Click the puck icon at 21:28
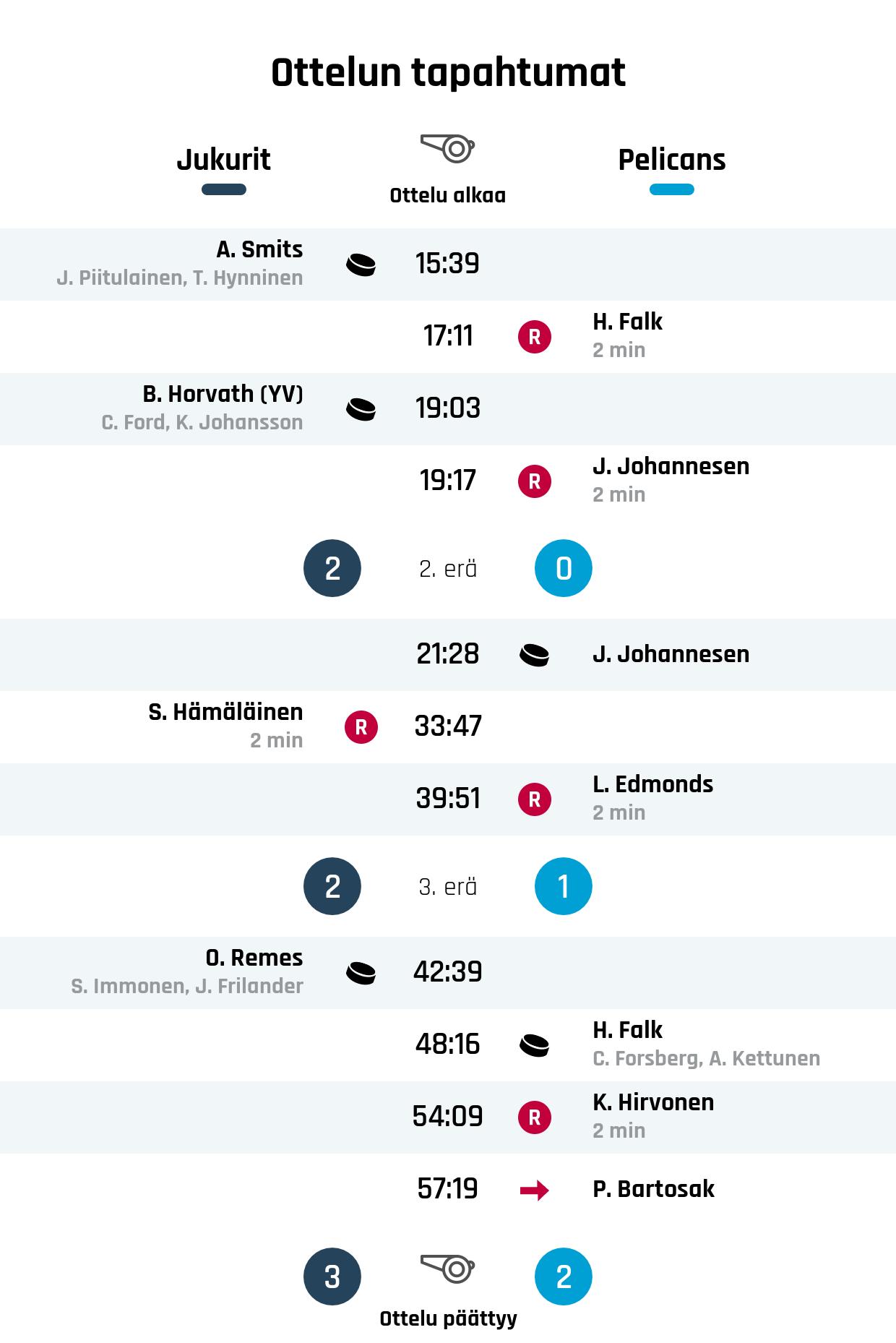 coord(535,655)
